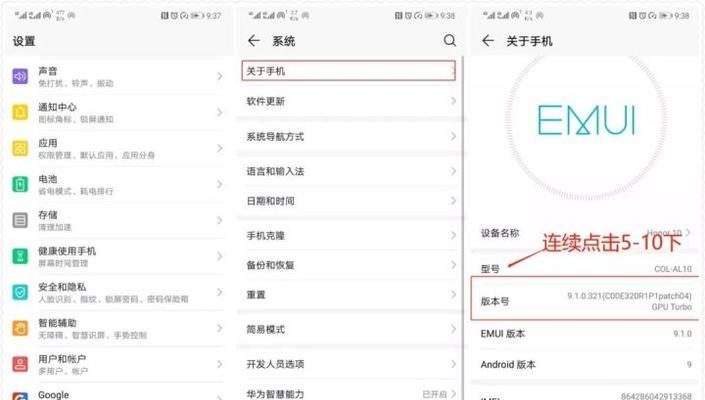
Task: Open 智能辅助 settings entry
Action: tap(116, 328)
